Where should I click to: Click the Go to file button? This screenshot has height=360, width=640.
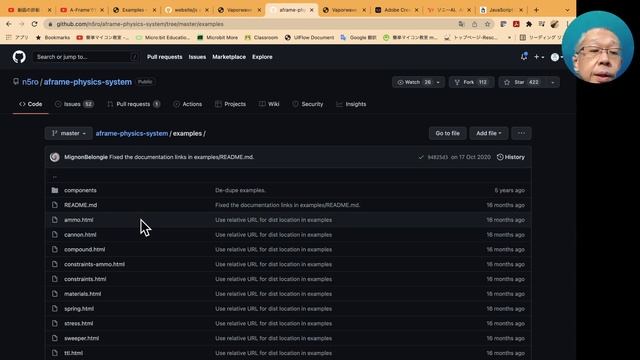coord(447,133)
